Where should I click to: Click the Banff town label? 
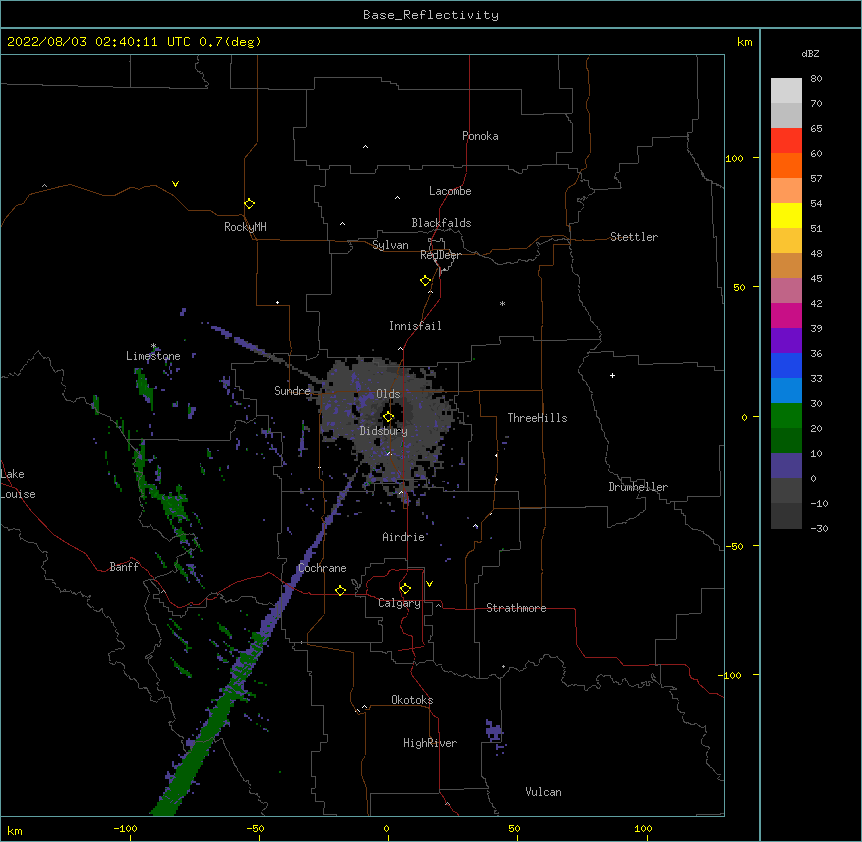[124, 567]
